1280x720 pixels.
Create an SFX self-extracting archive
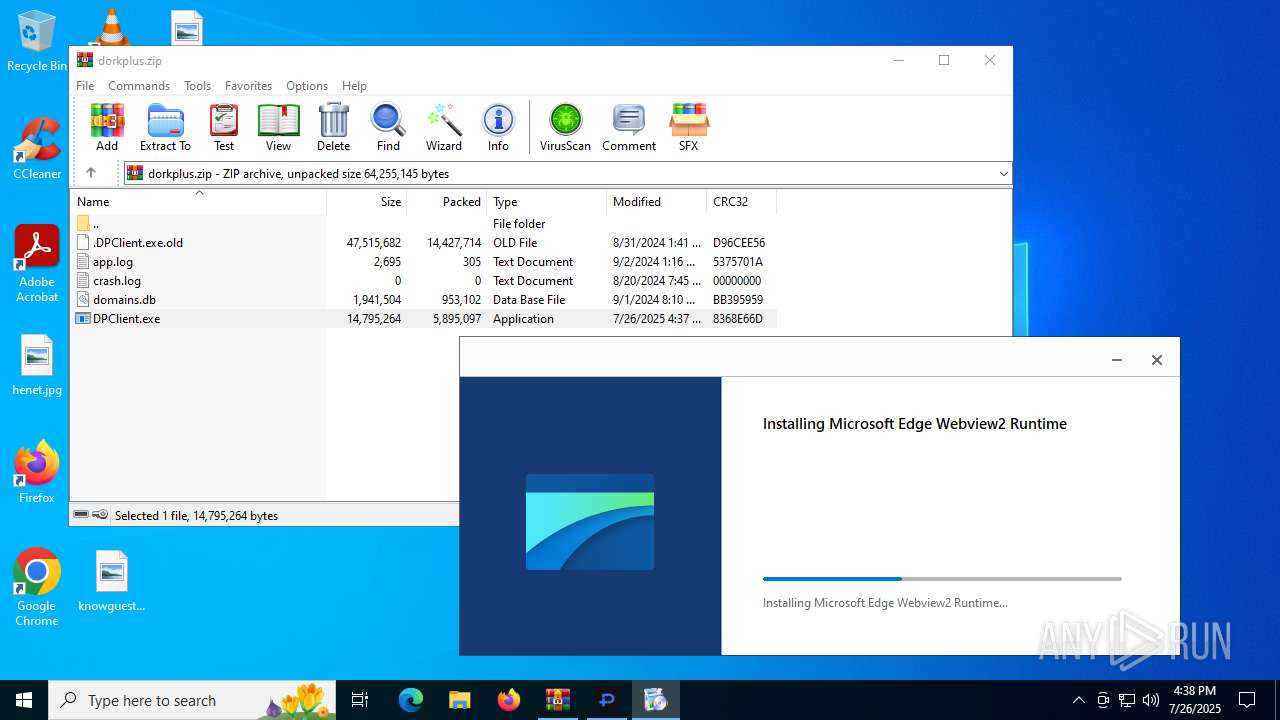(689, 127)
